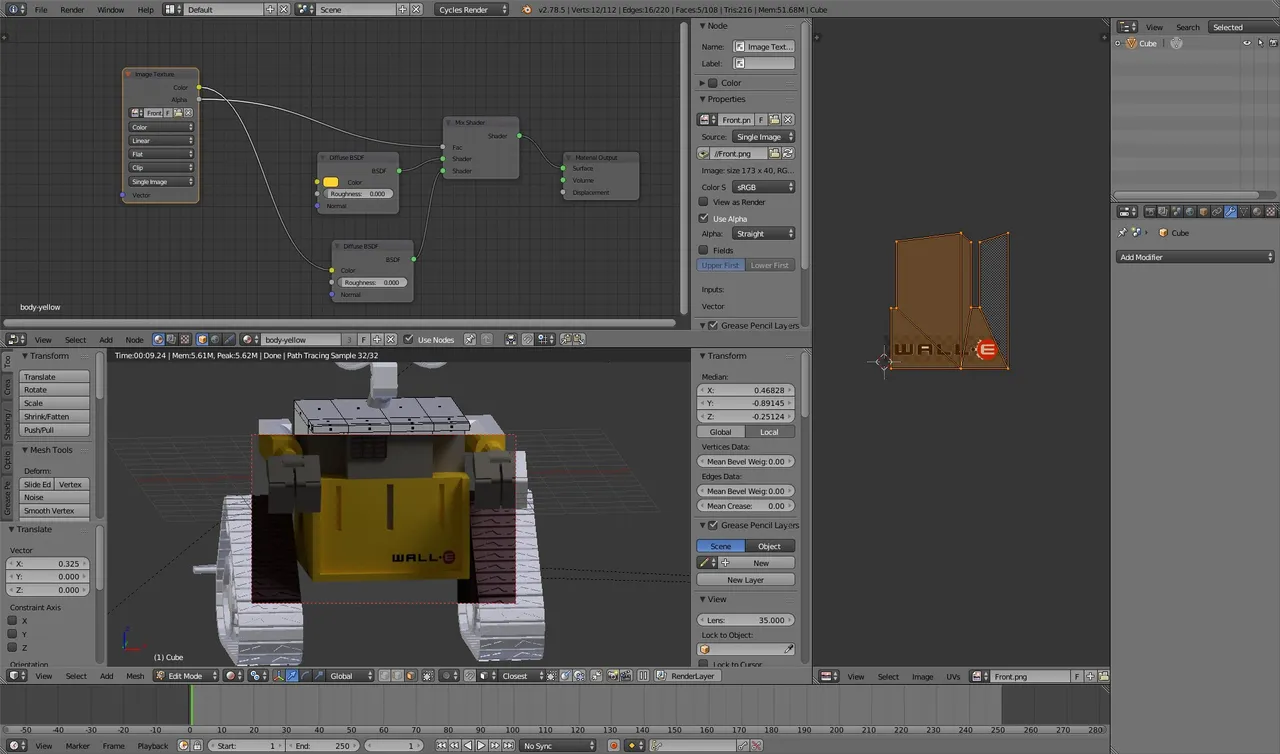Click the Shrink/Fatten button
This screenshot has width=1280, height=754.
56,416
